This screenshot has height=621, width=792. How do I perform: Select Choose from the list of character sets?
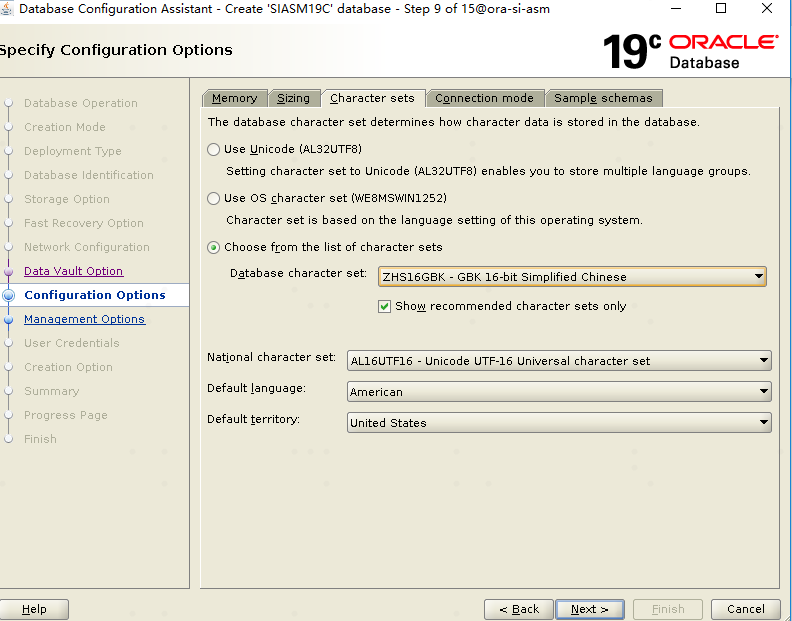pos(214,247)
